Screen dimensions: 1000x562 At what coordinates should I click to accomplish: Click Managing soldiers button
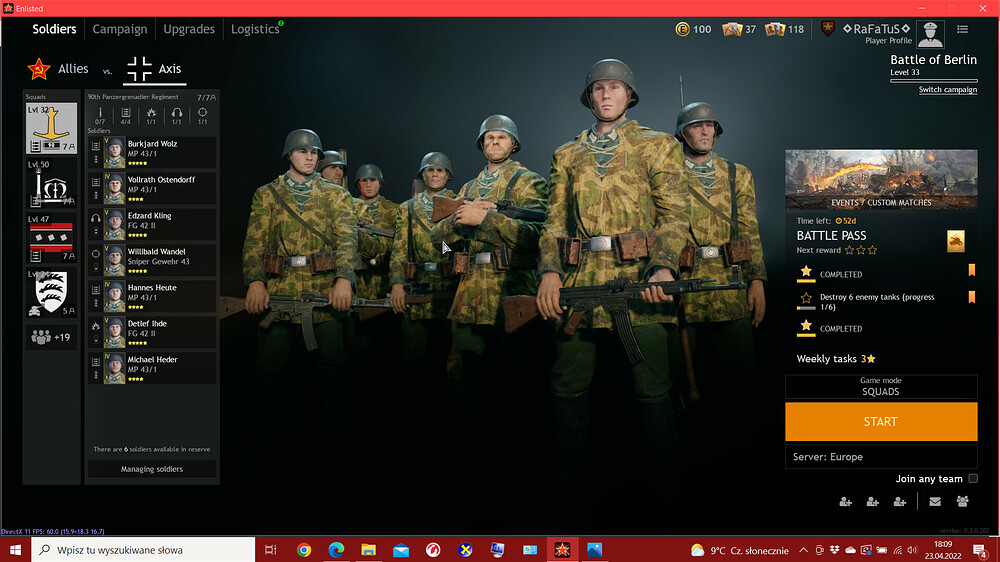152,469
